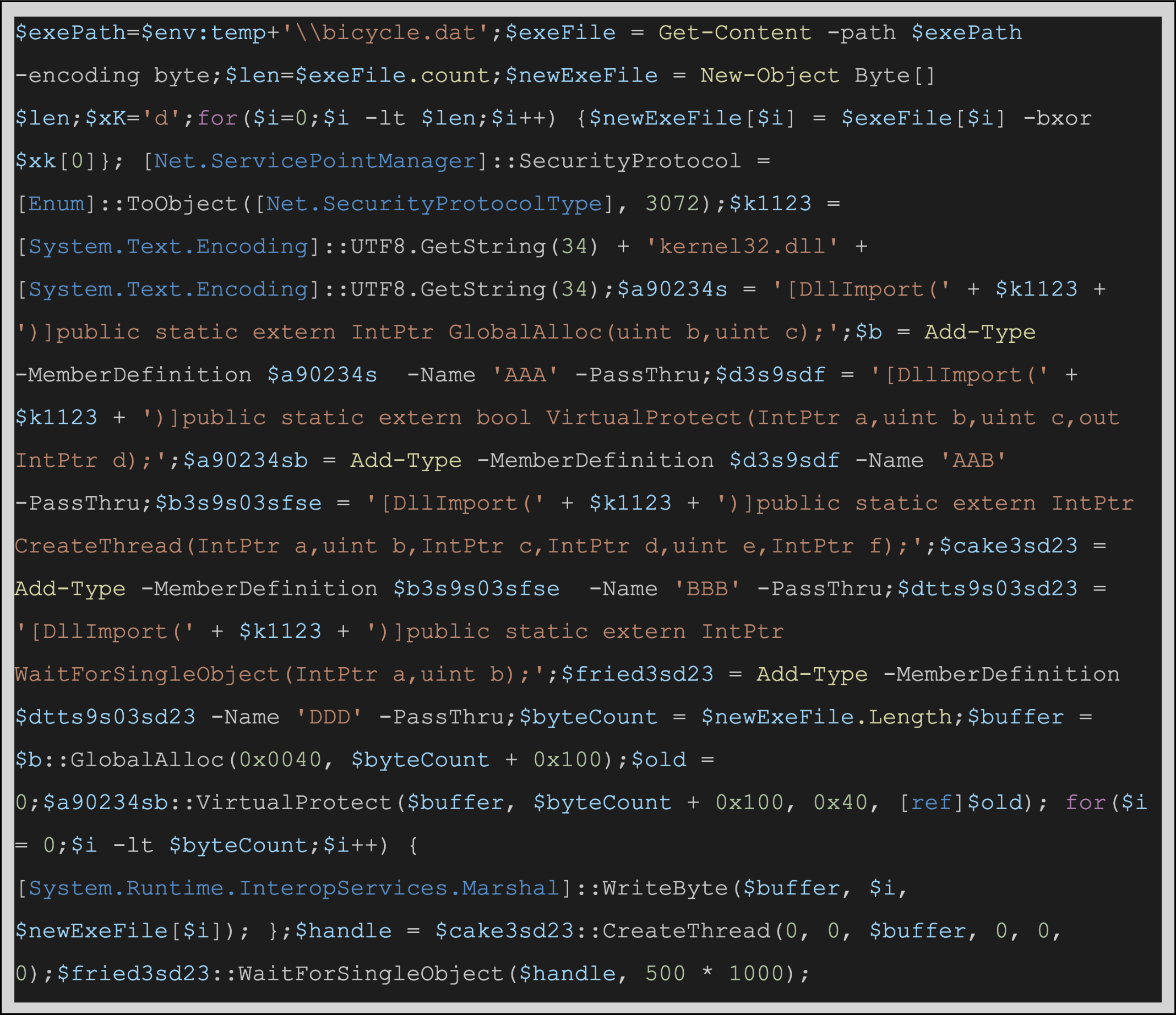Viewport: 1176px width, 1015px height.
Task: Click the $xK='d' assignment
Action: point(133,118)
